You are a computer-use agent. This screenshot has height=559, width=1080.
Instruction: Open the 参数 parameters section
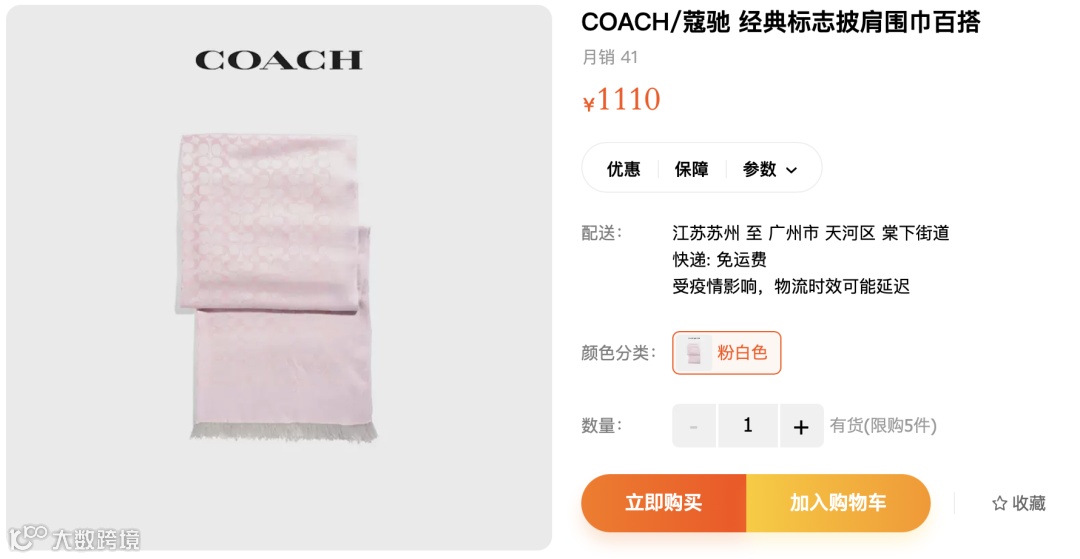[x=769, y=169]
